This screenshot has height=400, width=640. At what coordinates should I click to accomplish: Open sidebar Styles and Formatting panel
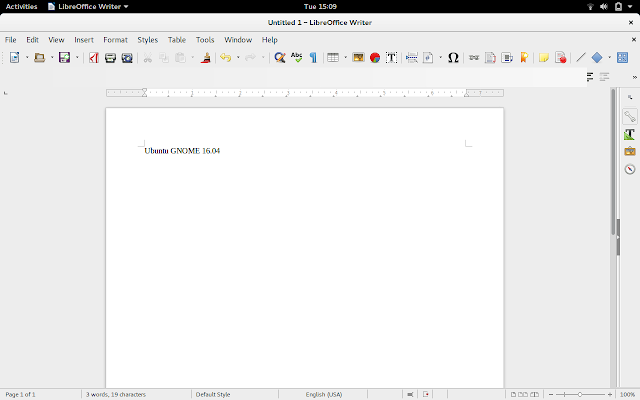click(x=630, y=134)
